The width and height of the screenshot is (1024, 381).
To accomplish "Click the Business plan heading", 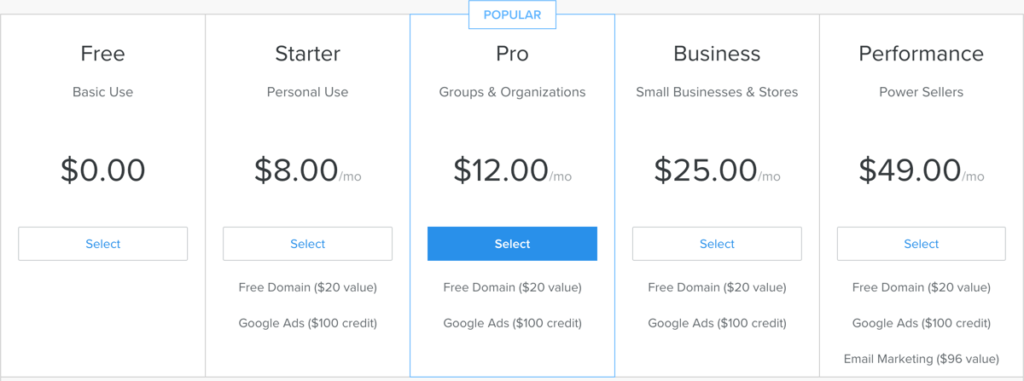I will click(717, 54).
